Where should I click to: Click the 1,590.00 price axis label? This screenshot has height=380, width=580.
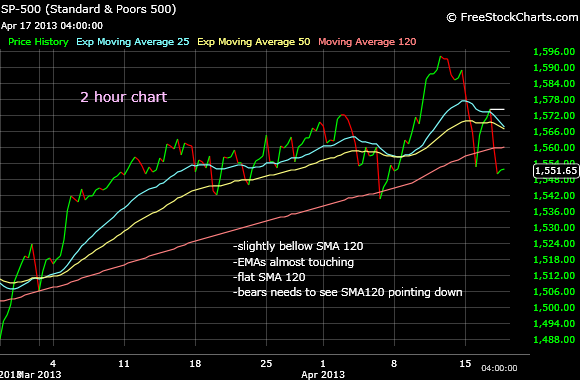coord(554,67)
